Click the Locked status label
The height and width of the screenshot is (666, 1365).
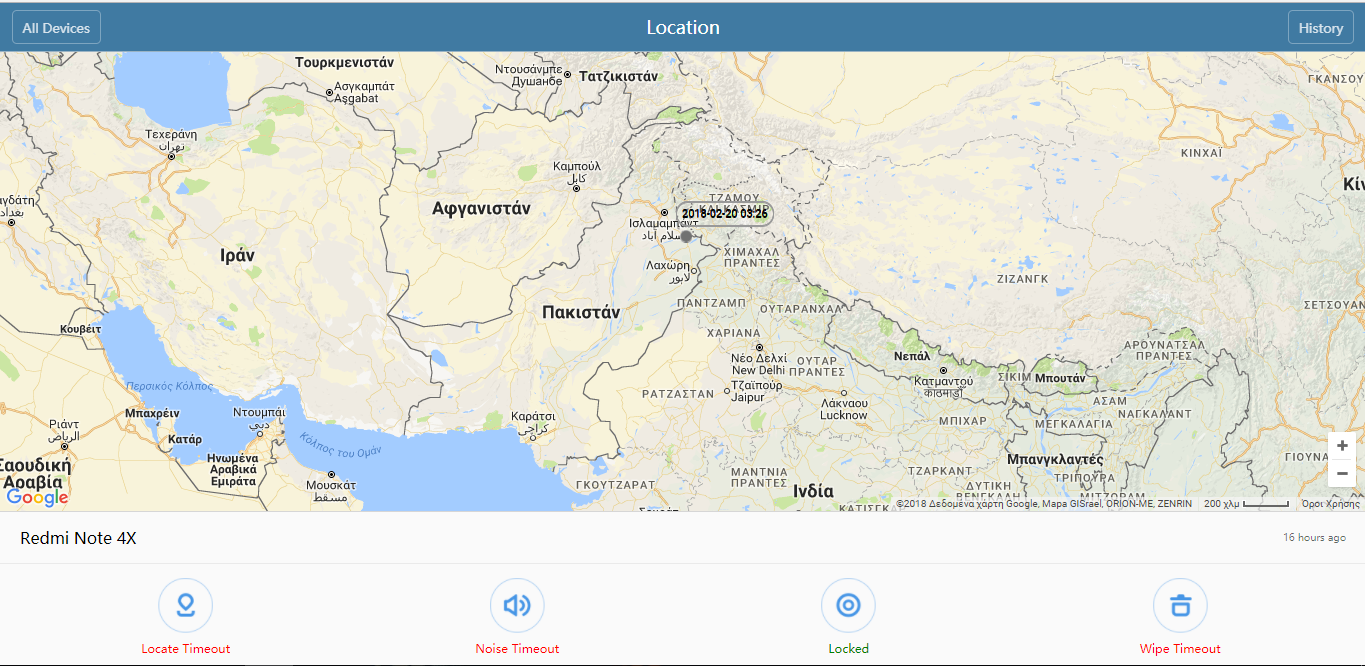[x=848, y=649]
